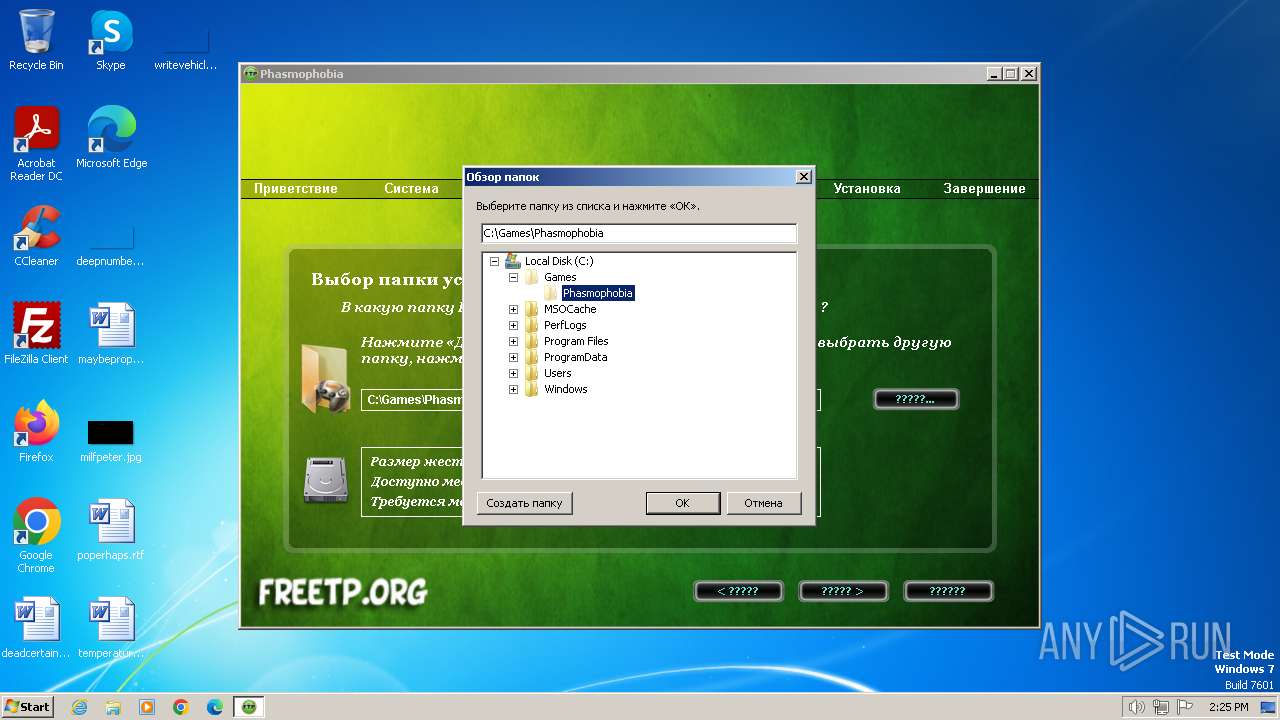1280x720 pixels.
Task: Open the milfpeter.jpg image file
Action: pos(111,440)
